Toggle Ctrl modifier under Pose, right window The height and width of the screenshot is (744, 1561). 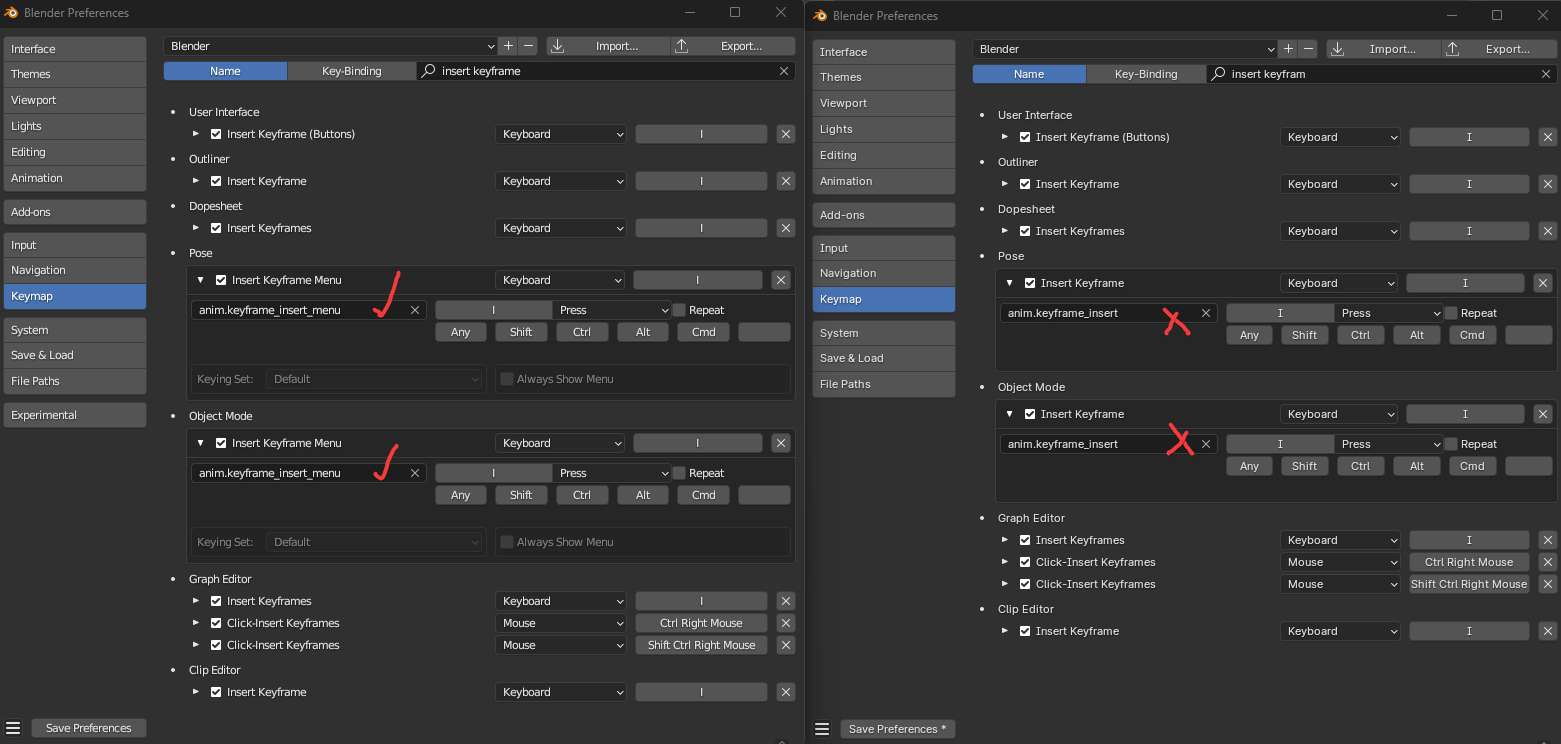click(1360, 335)
